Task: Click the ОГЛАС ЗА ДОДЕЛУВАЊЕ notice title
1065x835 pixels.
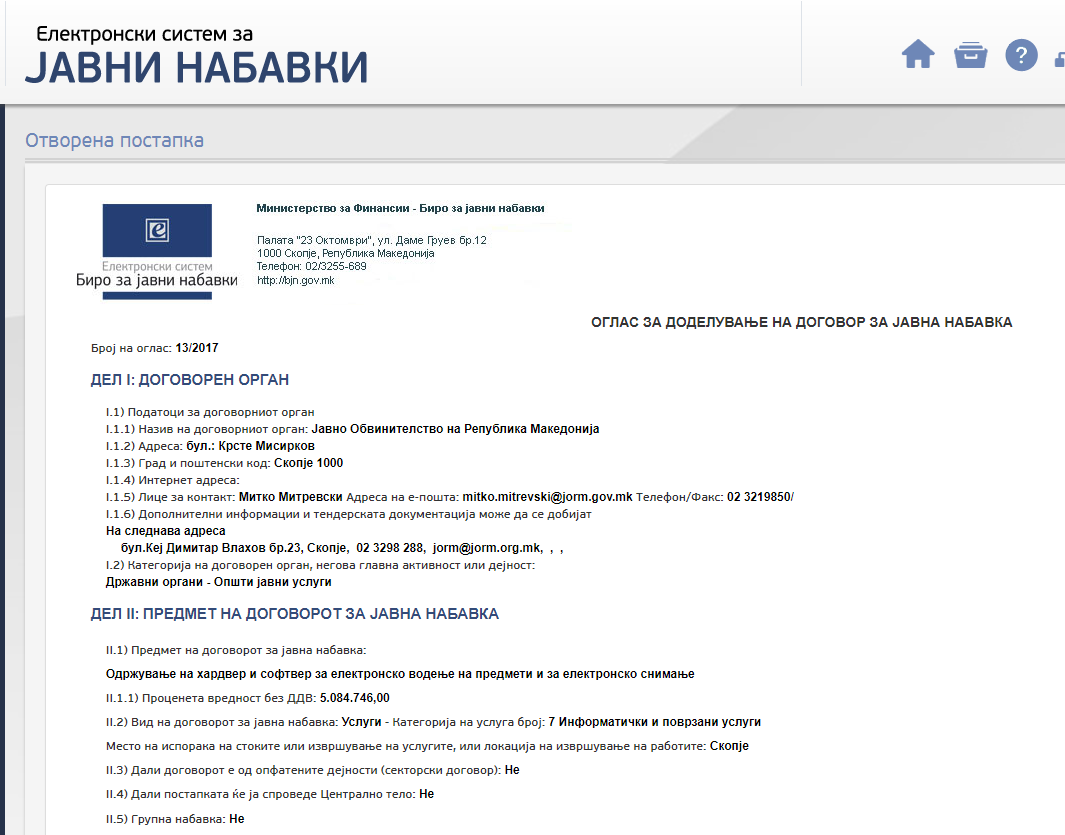Action: click(x=801, y=322)
